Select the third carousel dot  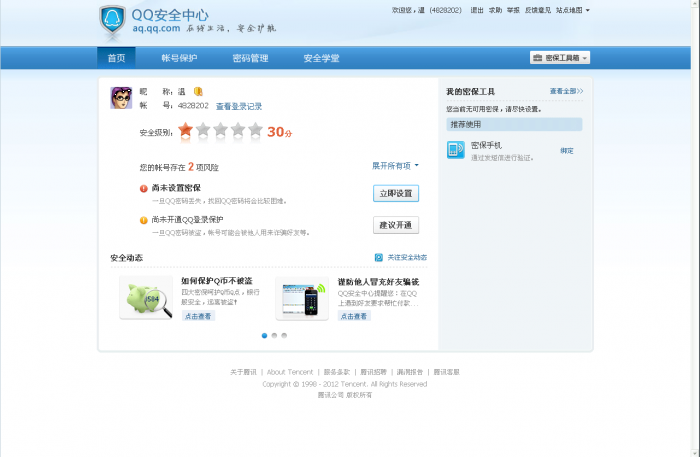(x=284, y=336)
